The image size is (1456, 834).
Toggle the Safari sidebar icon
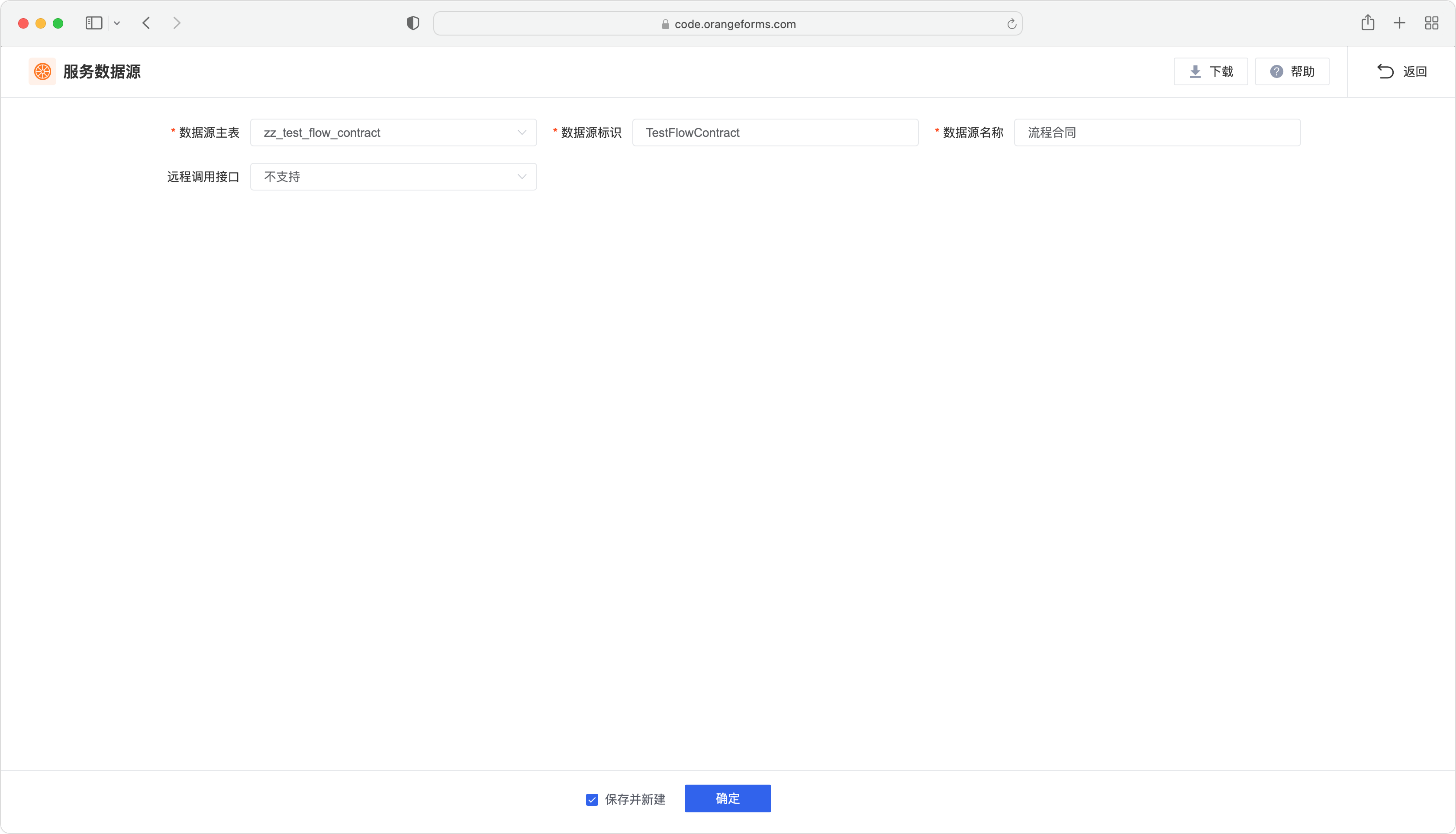pyautogui.click(x=94, y=23)
